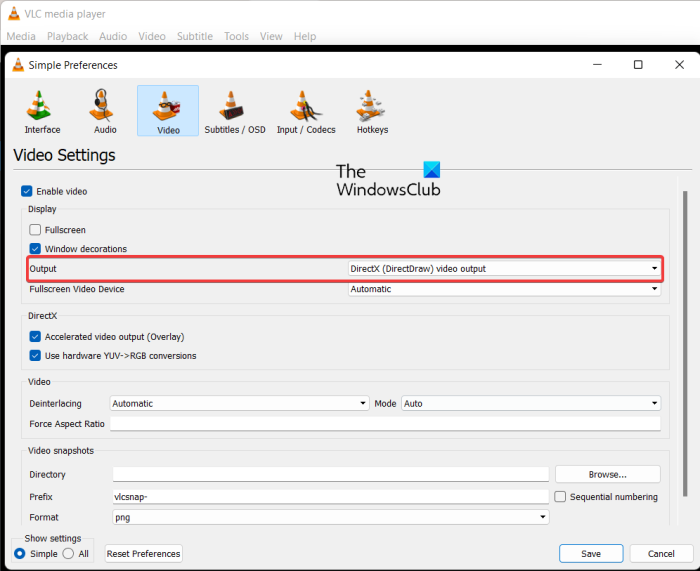Viewport: 700px width, 571px height.
Task: Click the Cancel button
Action: (x=661, y=554)
